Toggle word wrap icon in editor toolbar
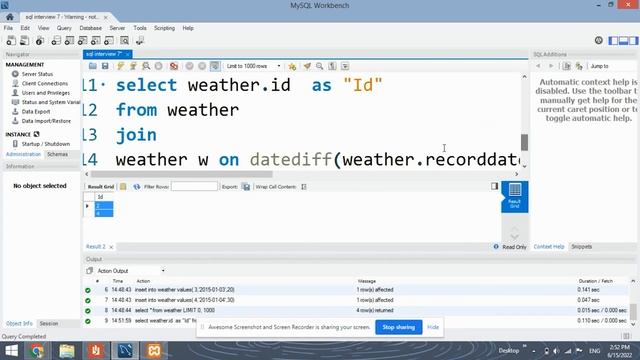640x360 pixels. (345, 66)
